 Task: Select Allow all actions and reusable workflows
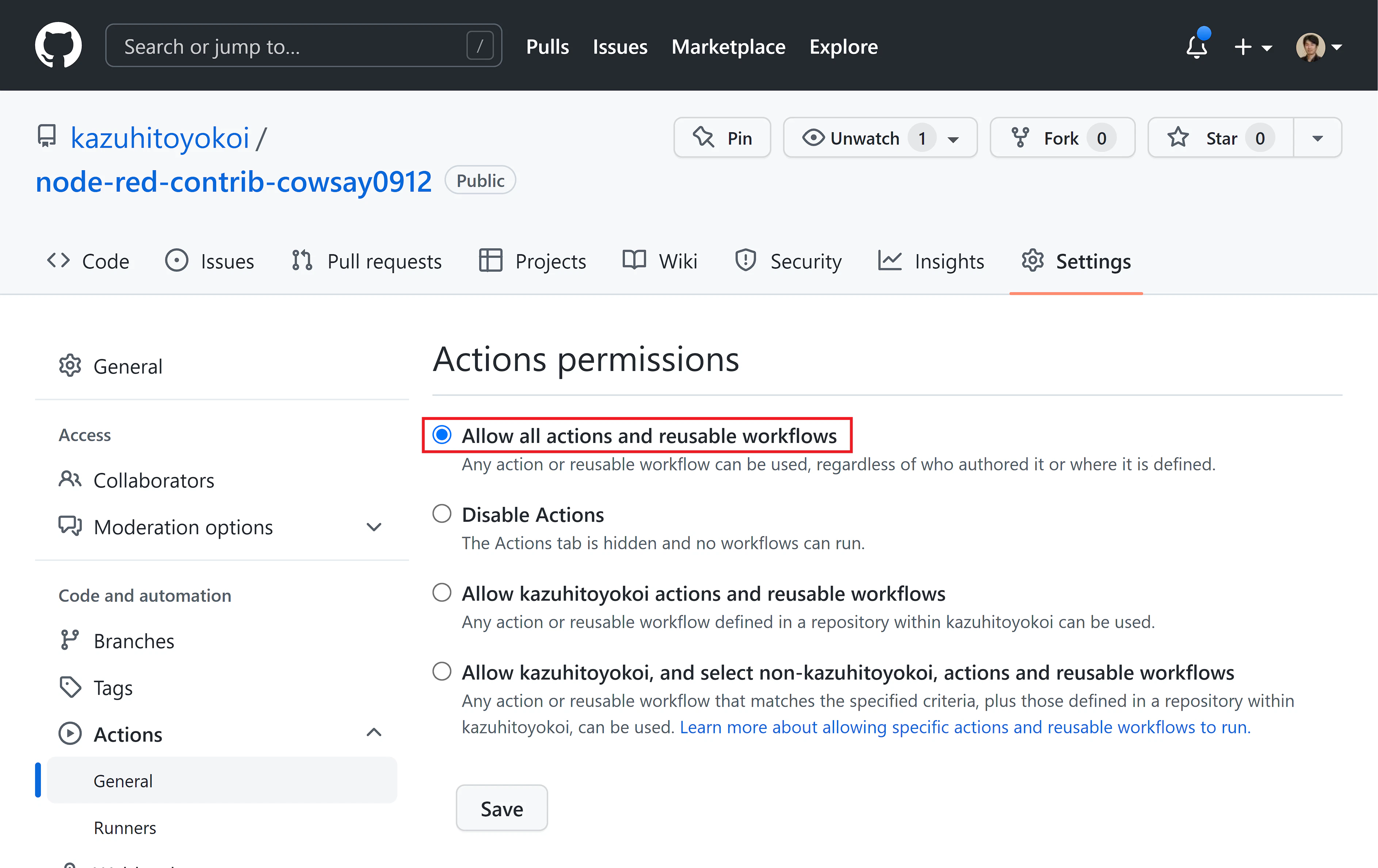(x=442, y=435)
